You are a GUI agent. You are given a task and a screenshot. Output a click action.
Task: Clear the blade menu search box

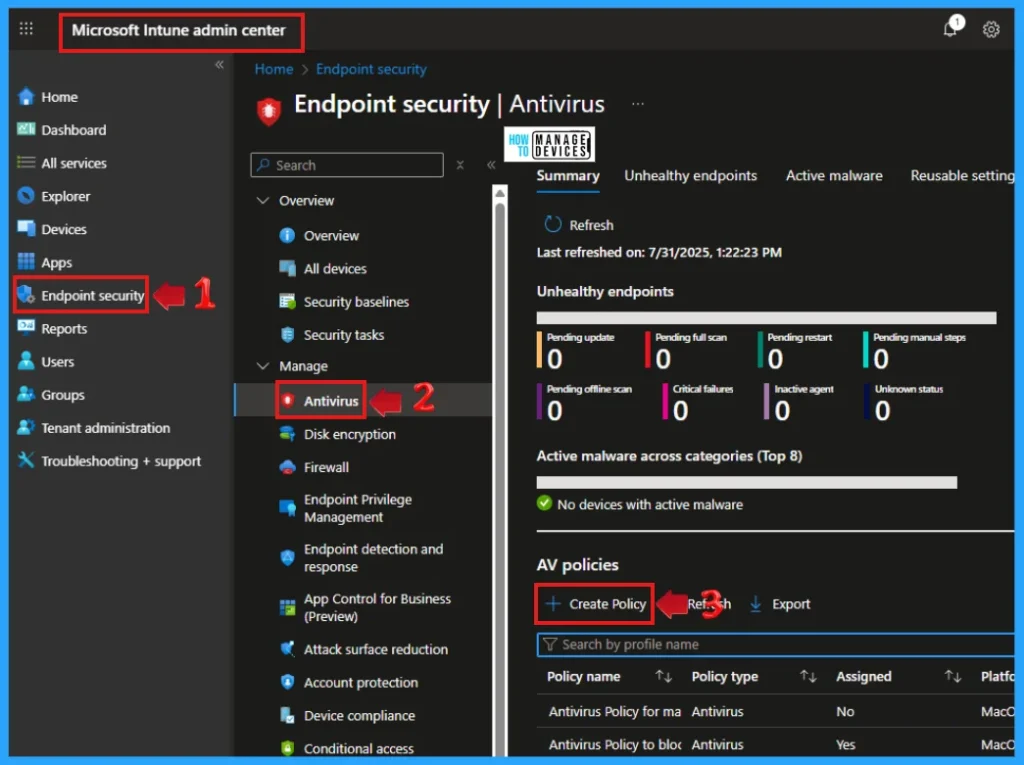coord(460,165)
